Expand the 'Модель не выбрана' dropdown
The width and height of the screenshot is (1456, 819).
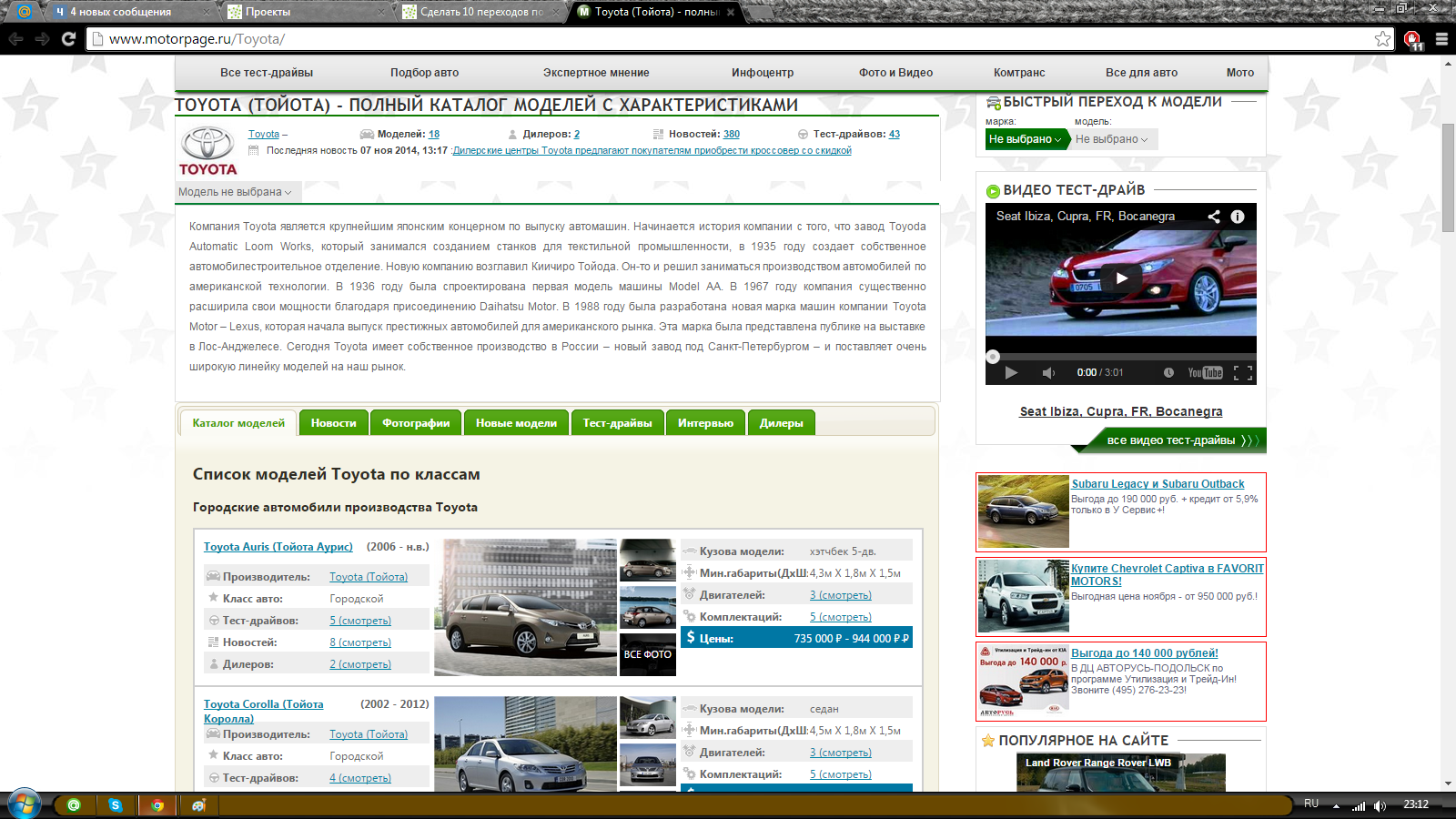click(x=237, y=192)
